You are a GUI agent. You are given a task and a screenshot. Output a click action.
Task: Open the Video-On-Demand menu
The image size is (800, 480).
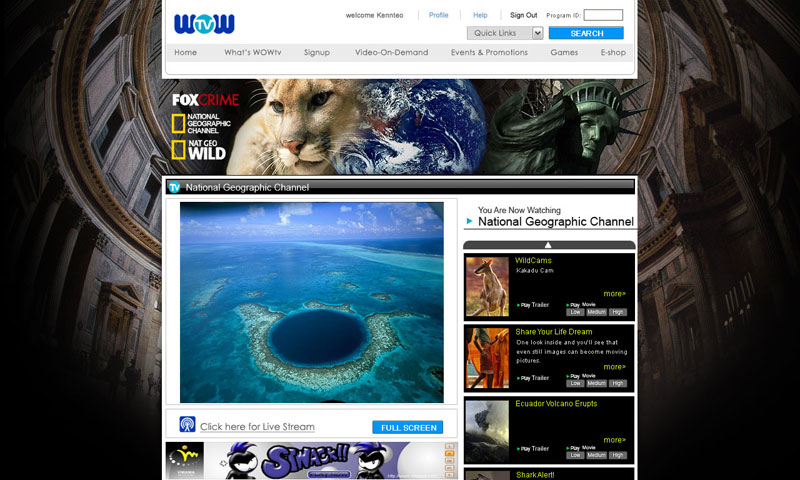click(x=391, y=52)
